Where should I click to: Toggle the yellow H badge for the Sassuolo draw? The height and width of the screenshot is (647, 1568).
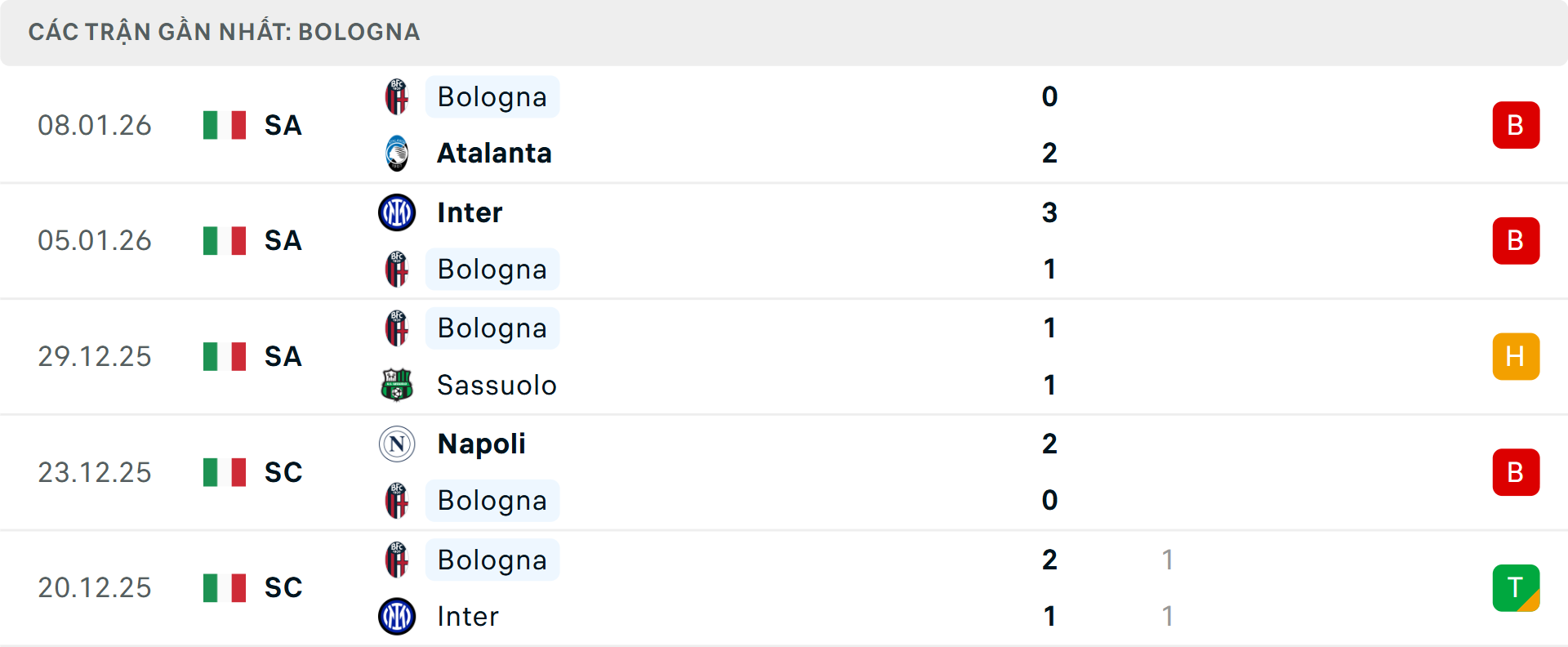1516,356
